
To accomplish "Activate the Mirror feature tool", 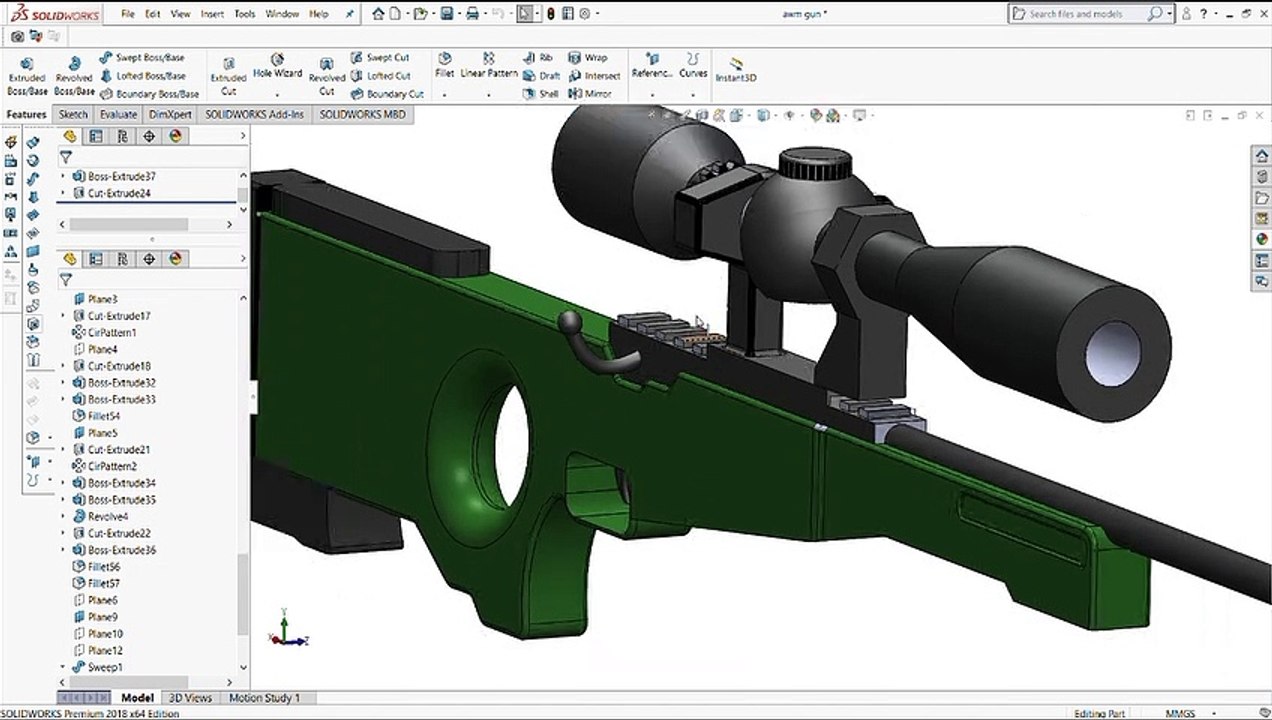I will pos(590,94).
